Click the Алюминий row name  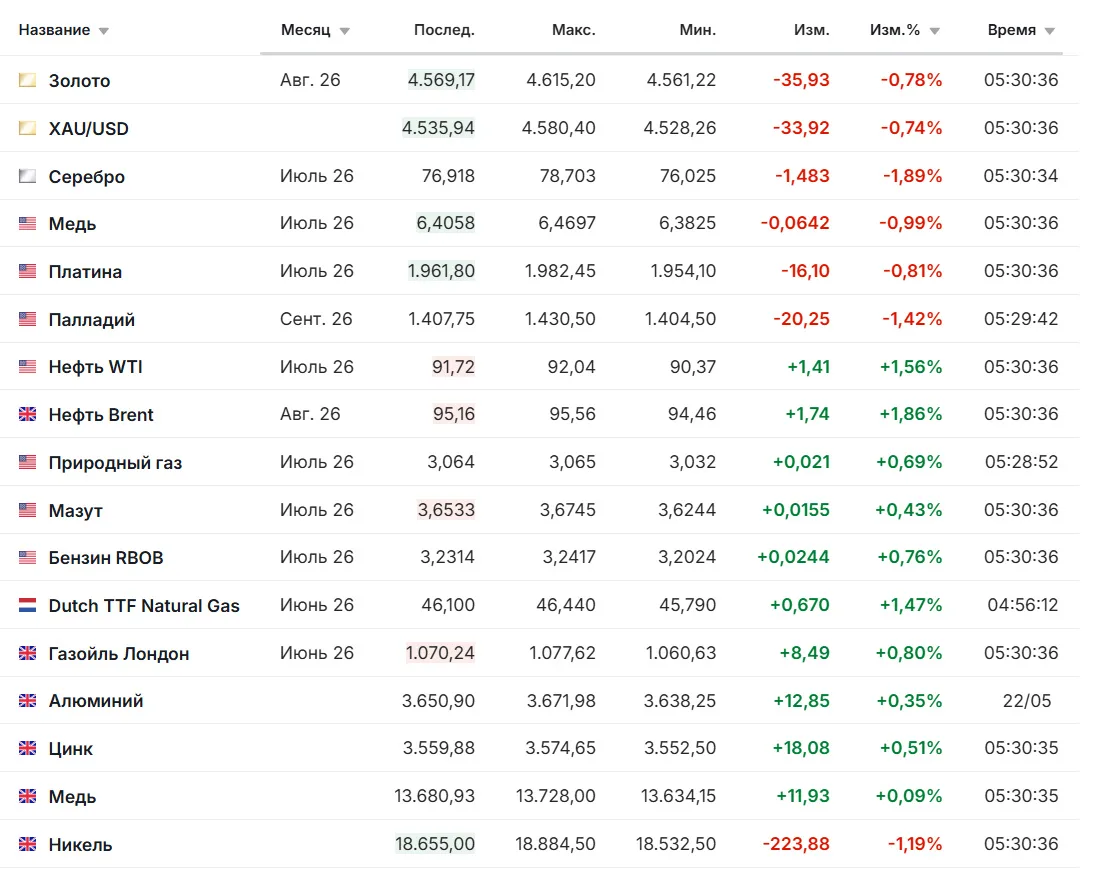96,700
